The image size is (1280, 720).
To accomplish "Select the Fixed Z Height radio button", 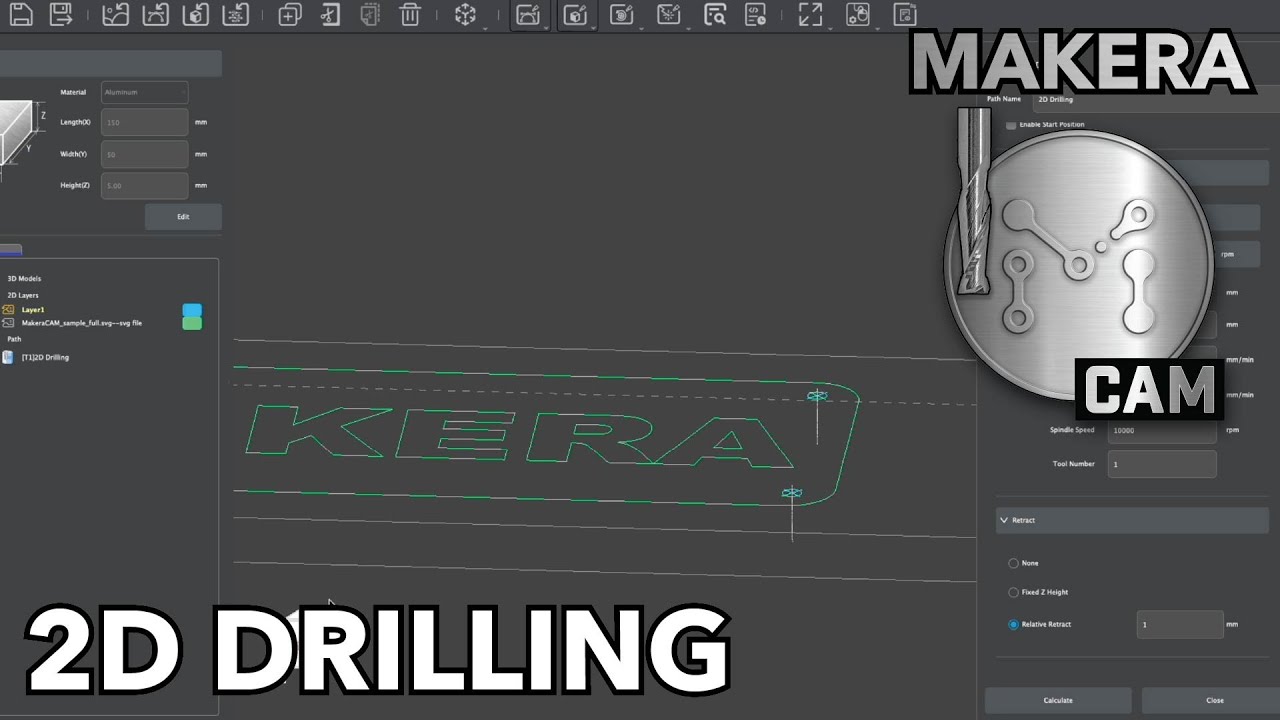I will (1013, 592).
